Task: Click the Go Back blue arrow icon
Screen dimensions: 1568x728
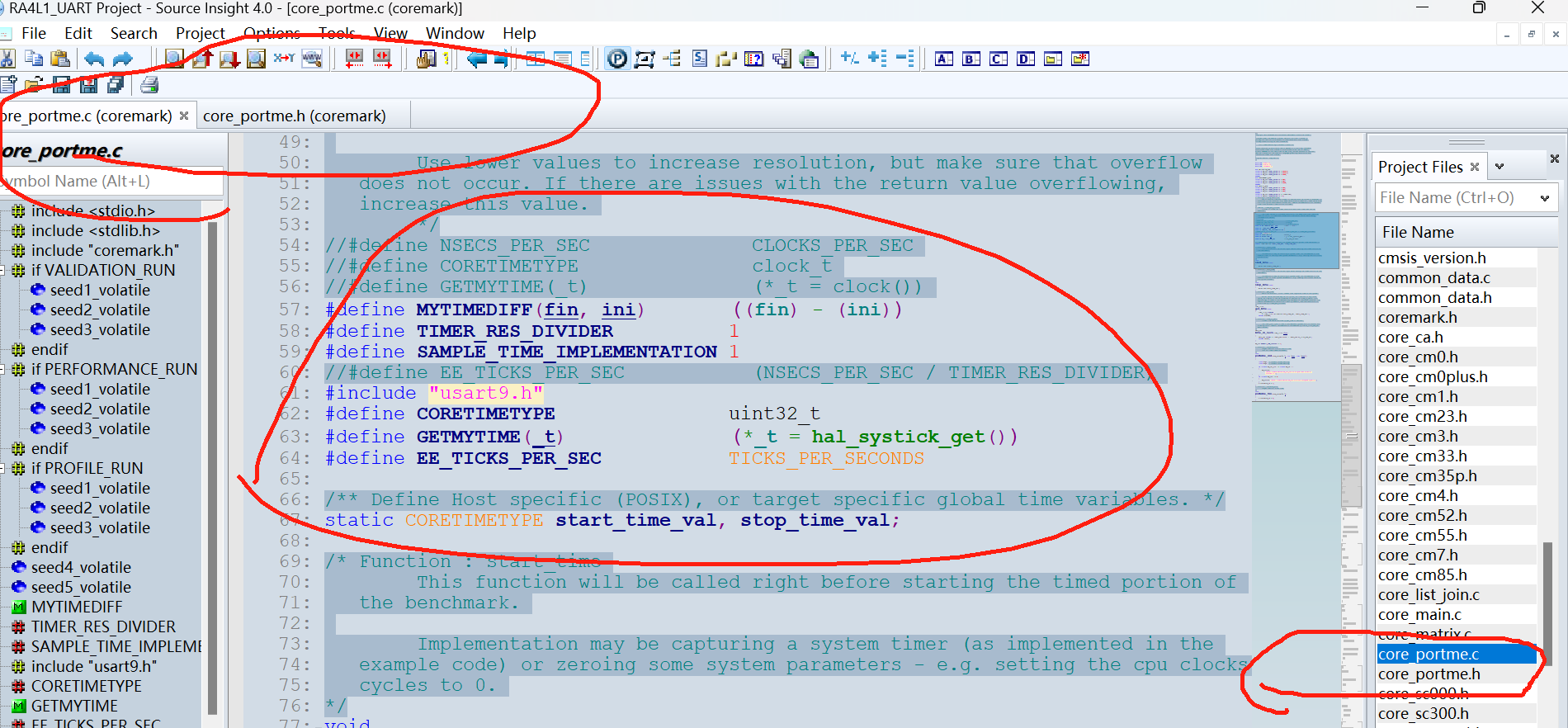Action: [476, 59]
